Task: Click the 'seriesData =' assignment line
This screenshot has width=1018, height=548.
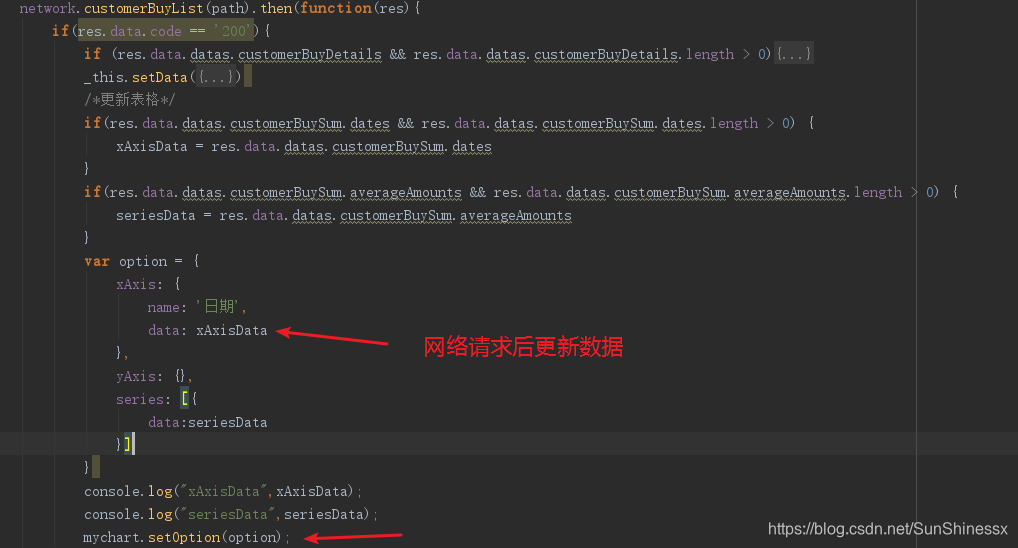Action: (x=343, y=216)
